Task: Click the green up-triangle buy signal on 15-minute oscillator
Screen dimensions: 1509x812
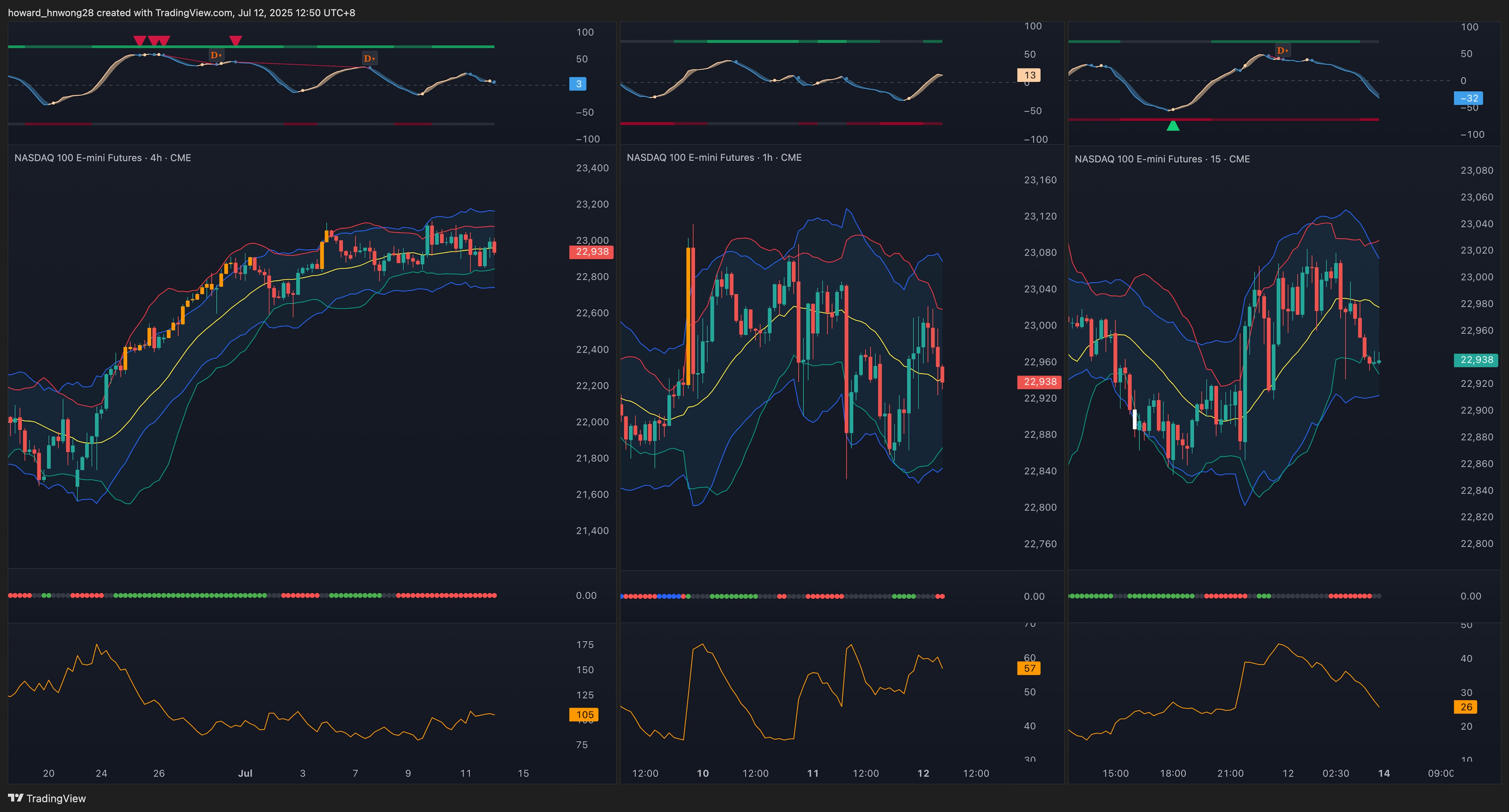Action: [1173, 125]
